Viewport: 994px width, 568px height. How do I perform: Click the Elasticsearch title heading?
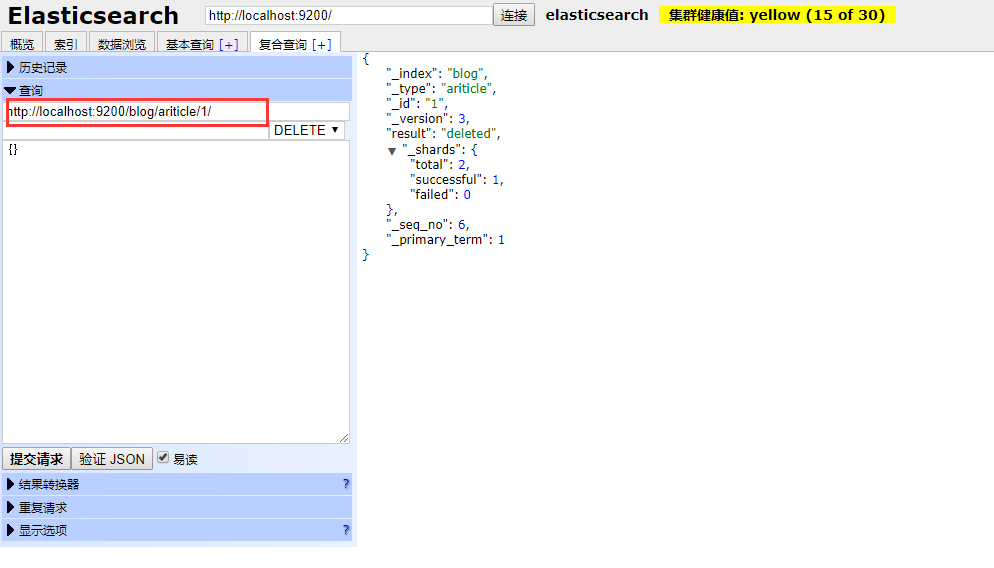coord(93,15)
